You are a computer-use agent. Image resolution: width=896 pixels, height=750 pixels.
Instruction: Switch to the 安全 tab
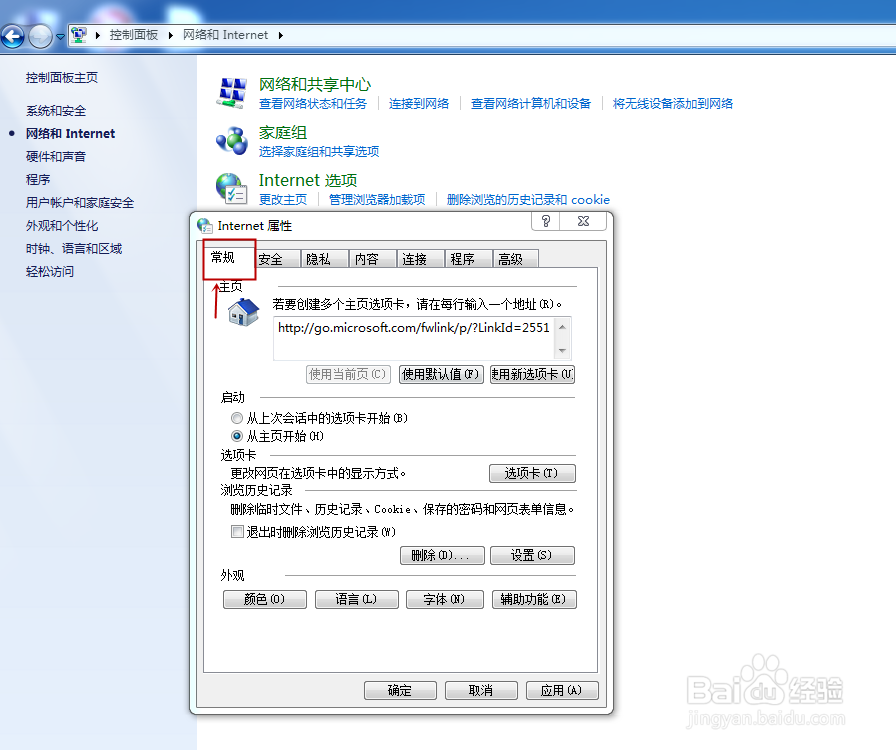pos(275,258)
